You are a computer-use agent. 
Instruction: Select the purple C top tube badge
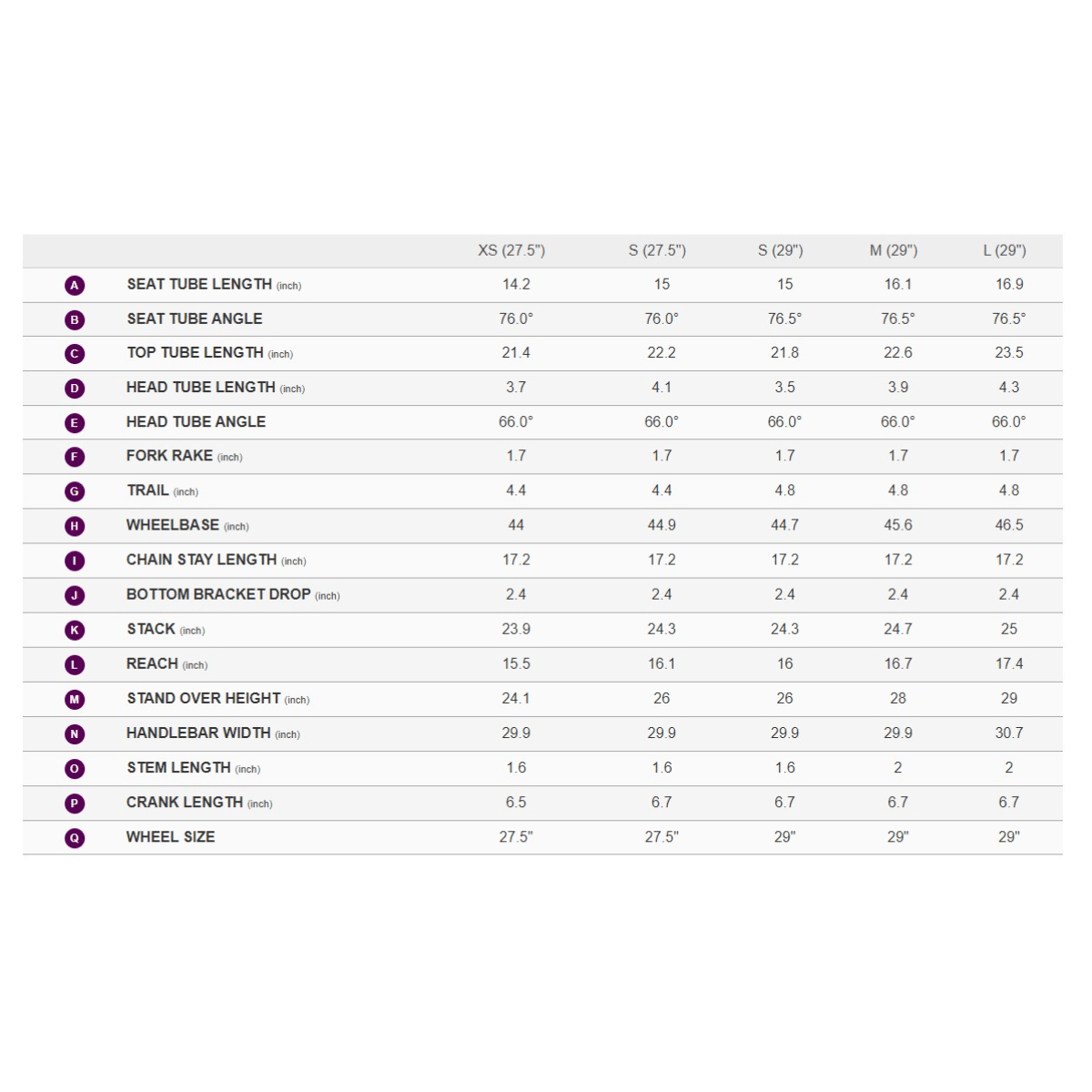[x=75, y=354]
